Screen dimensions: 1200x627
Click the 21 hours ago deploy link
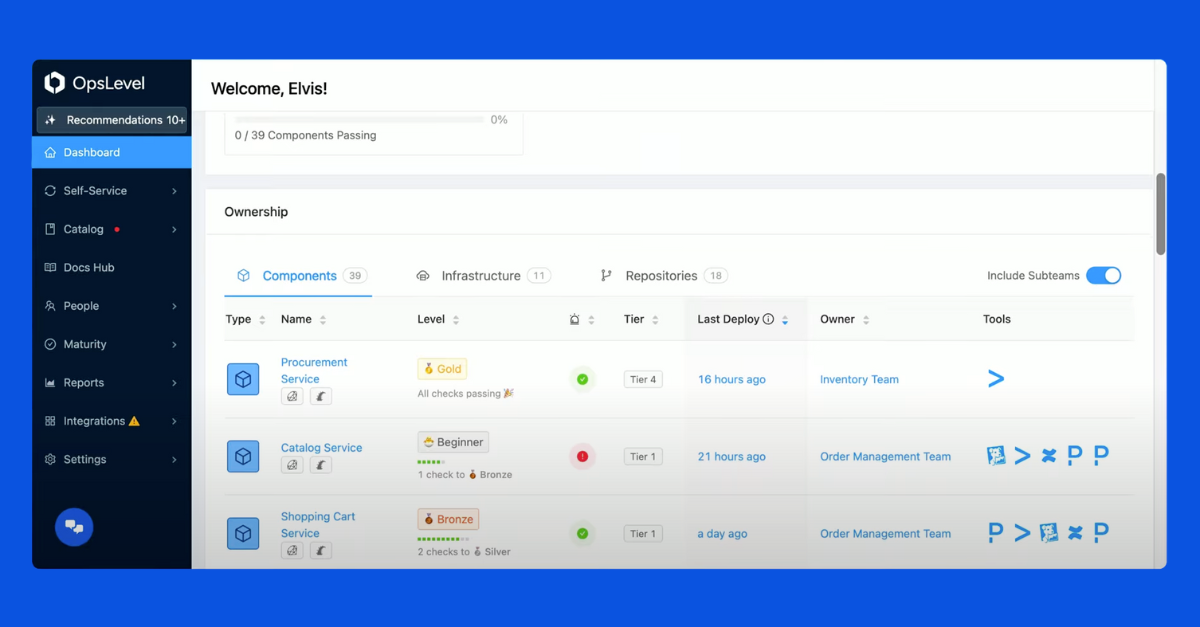pos(731,457)
